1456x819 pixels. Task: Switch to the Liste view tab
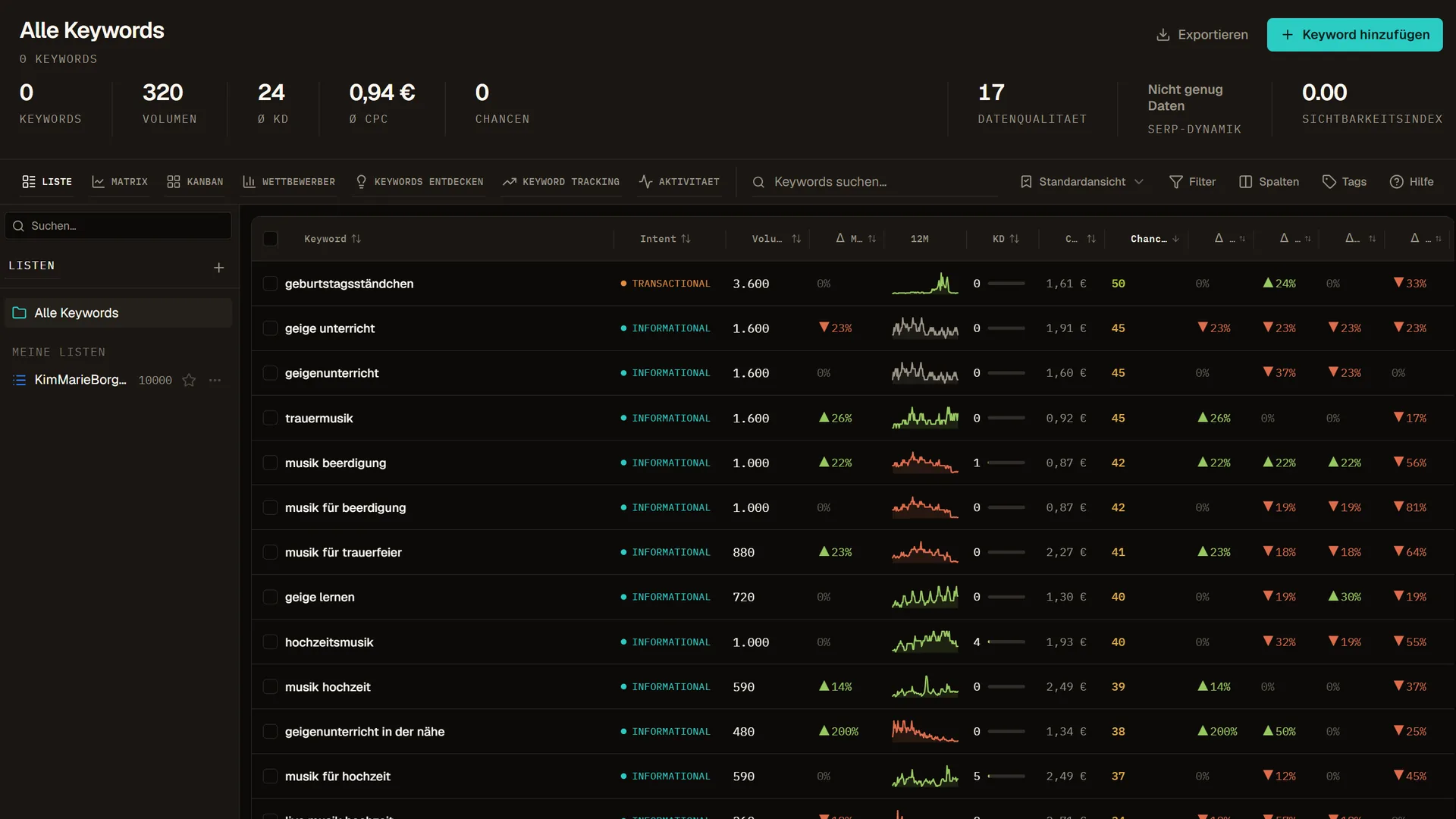tap(47, 182)
